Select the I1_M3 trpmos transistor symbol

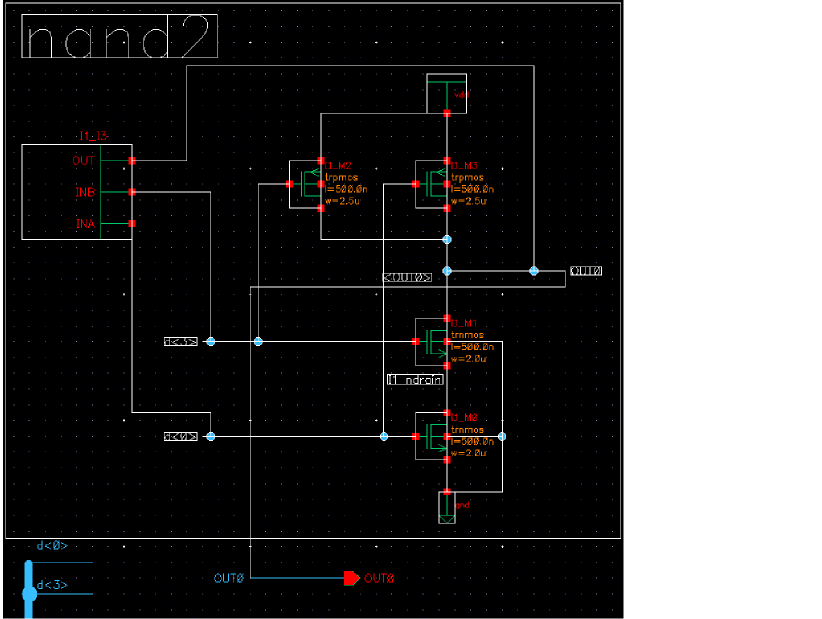431,184
